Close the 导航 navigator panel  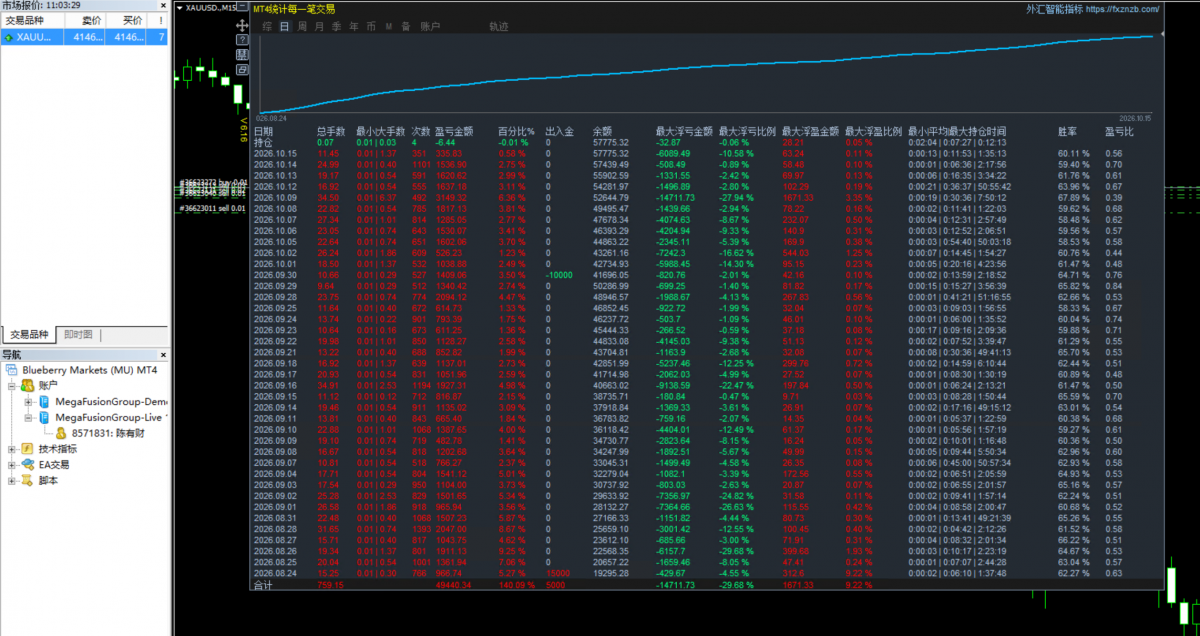[163, 354]
